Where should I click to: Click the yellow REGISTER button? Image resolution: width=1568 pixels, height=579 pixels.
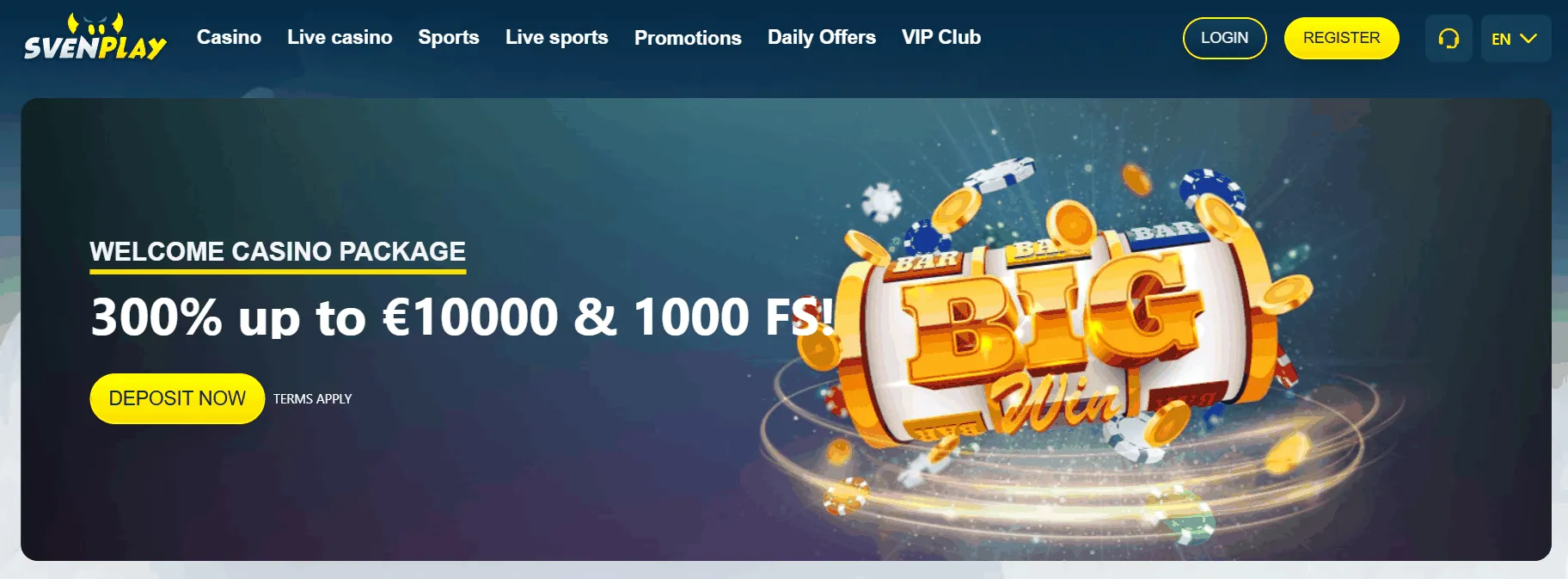click(1341, 38)
